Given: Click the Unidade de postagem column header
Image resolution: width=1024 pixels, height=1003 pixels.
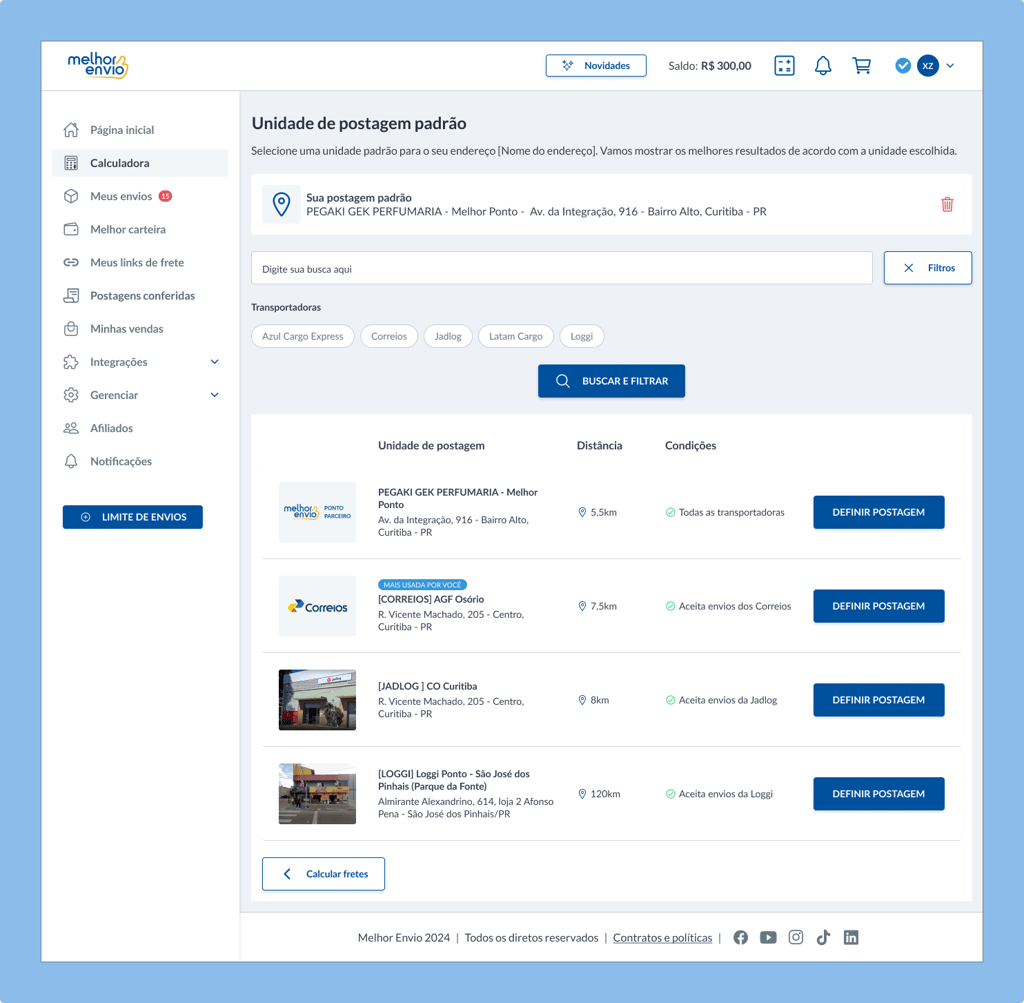Looking at the screenshot, I should point(431,445).
